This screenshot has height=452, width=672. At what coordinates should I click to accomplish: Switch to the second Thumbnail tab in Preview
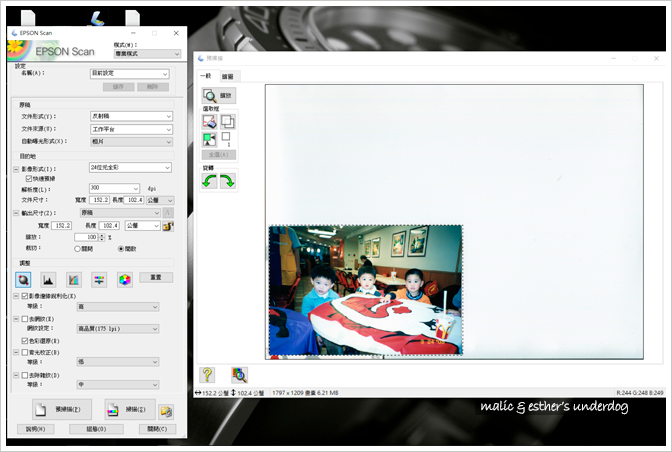point(230,77)
